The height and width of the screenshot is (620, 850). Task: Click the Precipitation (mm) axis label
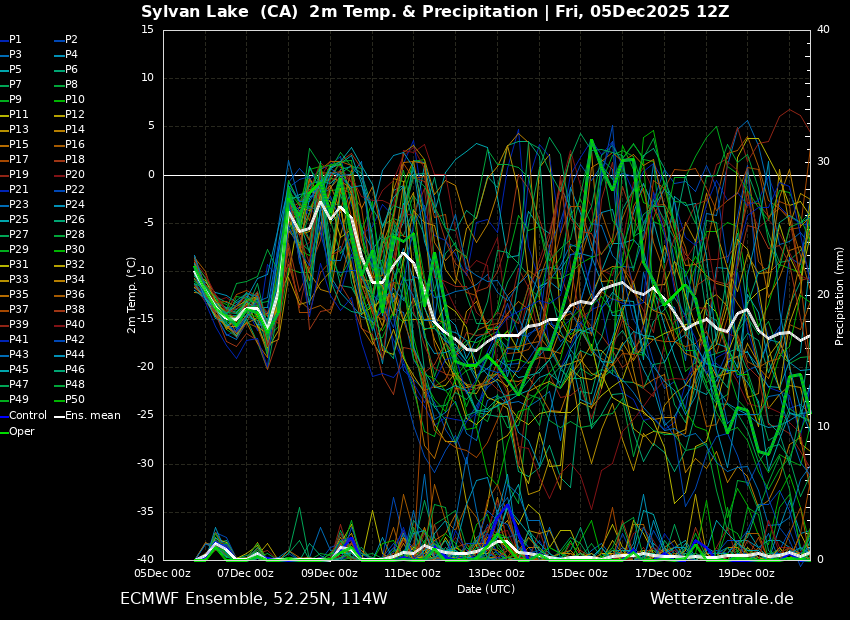(x=840, y=295)
